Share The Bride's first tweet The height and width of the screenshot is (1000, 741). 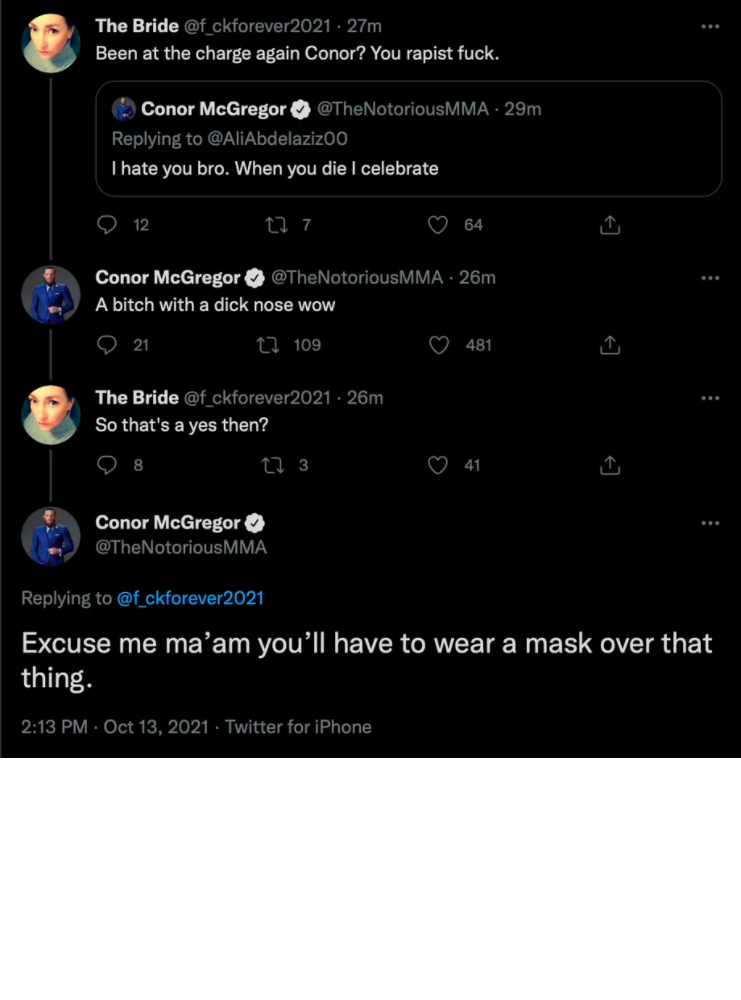(610, 226)
